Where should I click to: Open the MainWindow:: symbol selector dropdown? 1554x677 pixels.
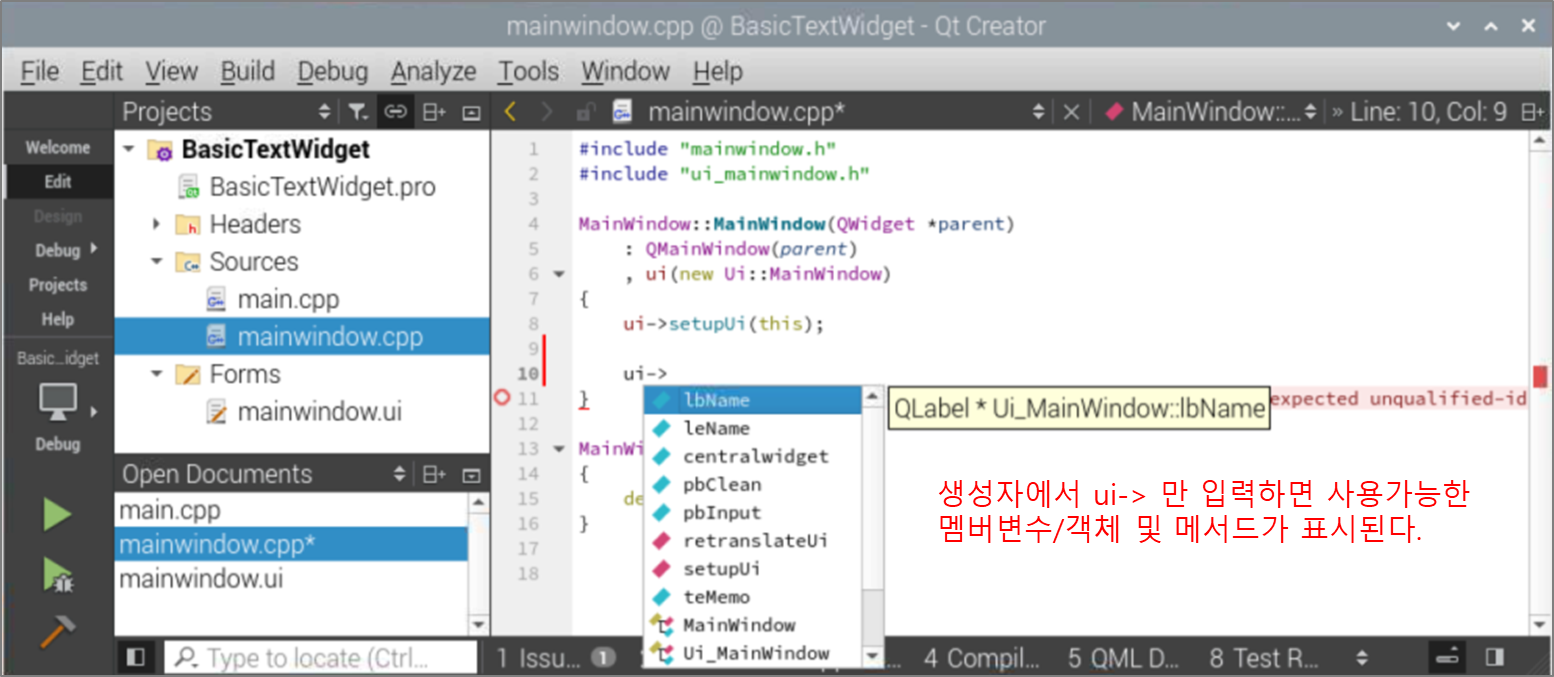tap(1311, 112)
